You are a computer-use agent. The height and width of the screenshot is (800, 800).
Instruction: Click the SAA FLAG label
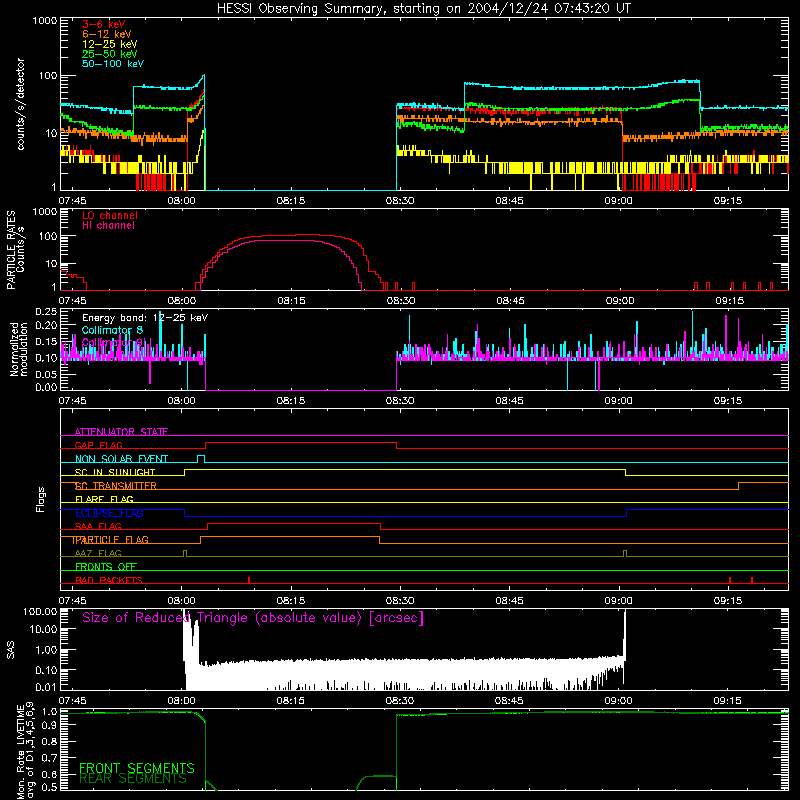coord(98,526)
